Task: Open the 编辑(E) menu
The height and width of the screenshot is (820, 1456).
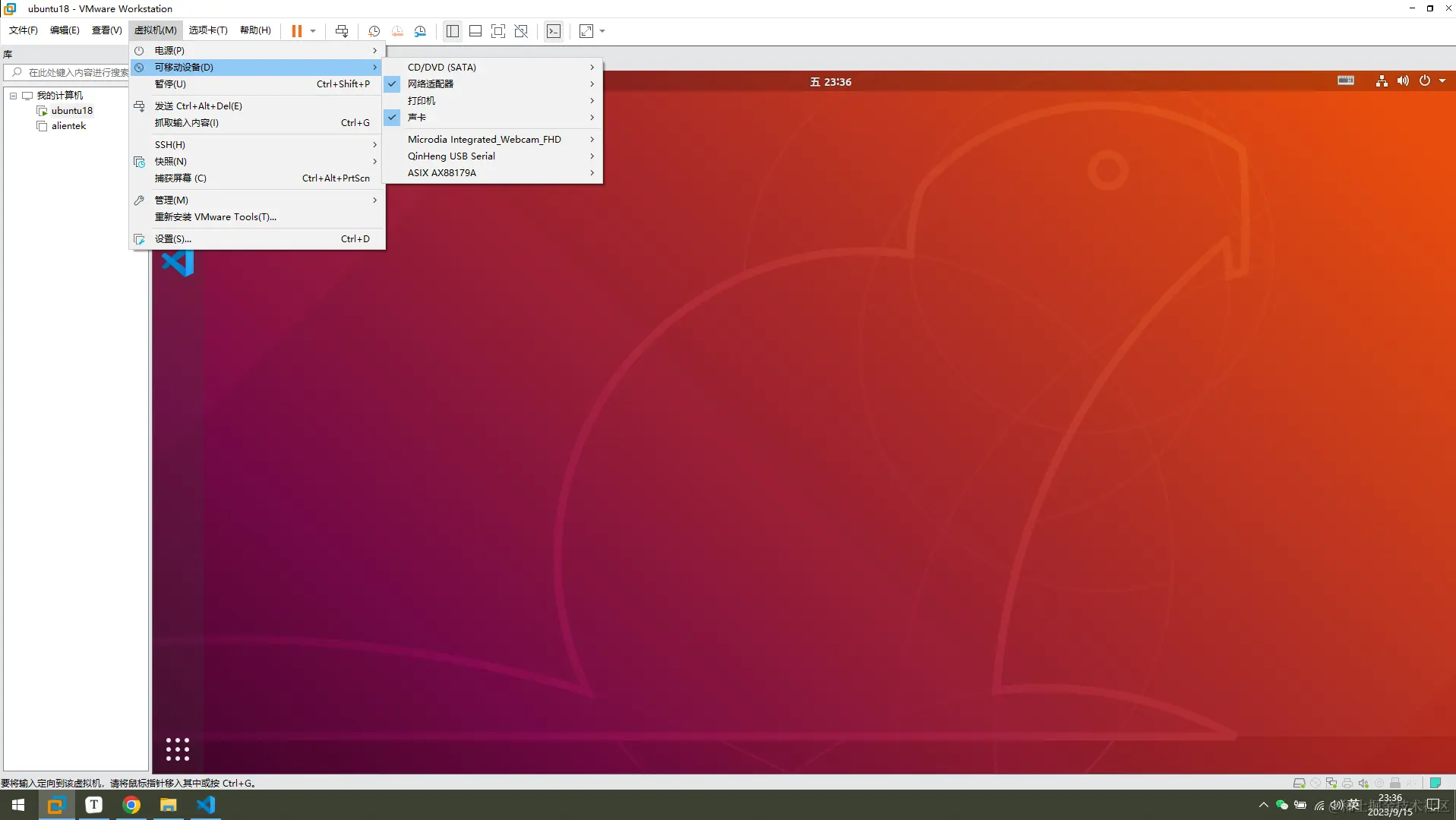Action: [x=65, y=30]
